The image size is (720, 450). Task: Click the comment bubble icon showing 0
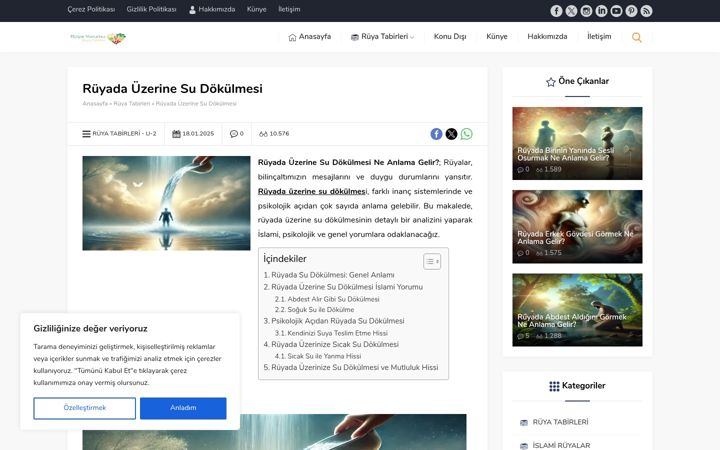(234, 134)
